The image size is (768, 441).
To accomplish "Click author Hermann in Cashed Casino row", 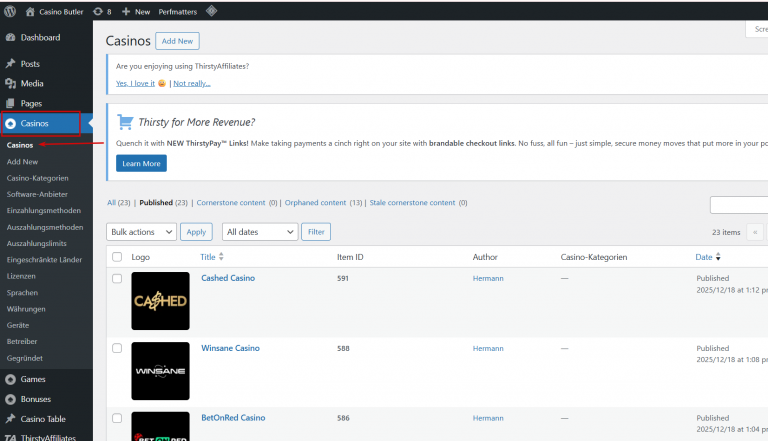I will [488, 278].
